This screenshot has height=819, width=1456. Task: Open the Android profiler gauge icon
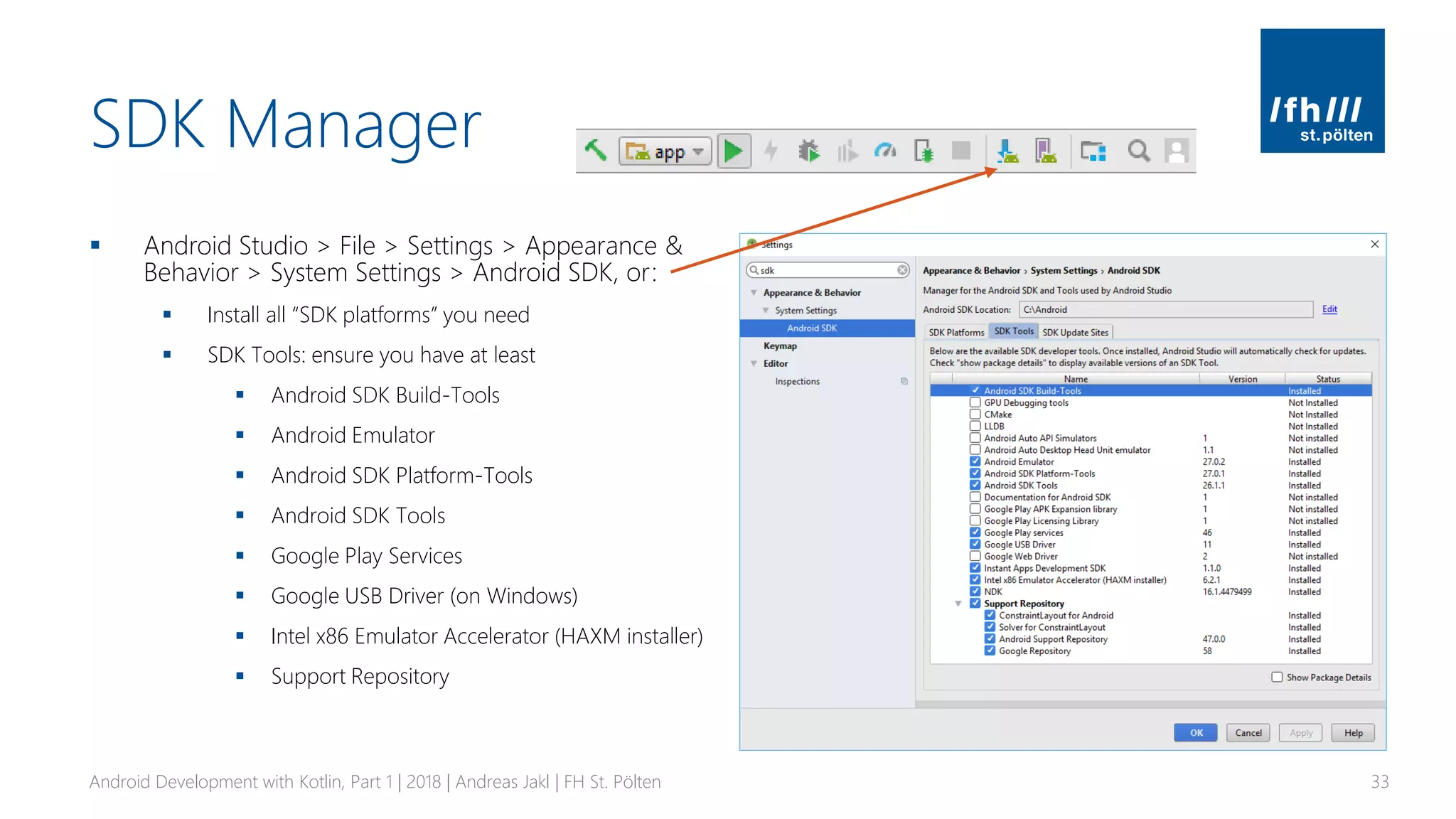tap(885, 151)
